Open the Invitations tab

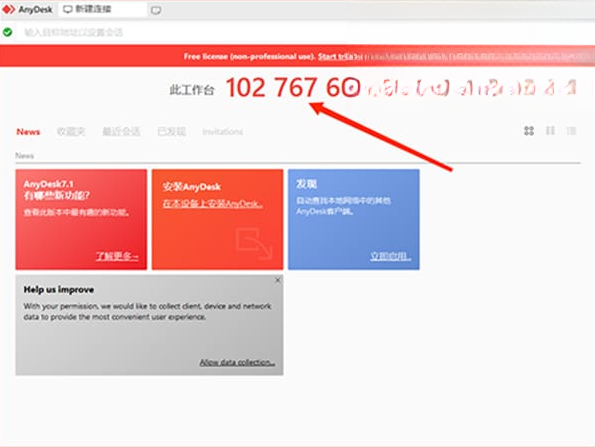click(x=222, y=132)
